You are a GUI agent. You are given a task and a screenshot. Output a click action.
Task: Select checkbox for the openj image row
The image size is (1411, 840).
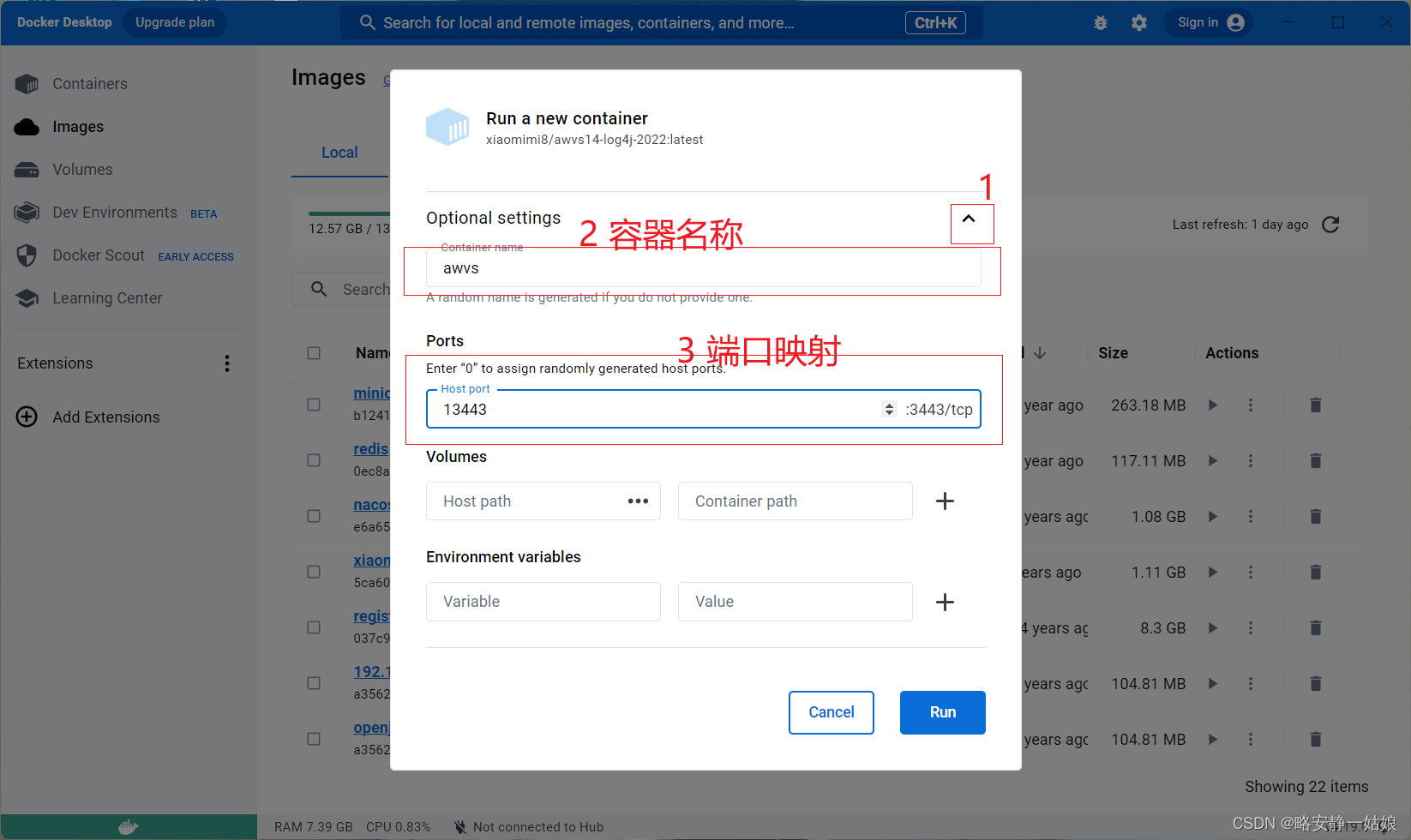pyautogui.click(x=314, y=739)
